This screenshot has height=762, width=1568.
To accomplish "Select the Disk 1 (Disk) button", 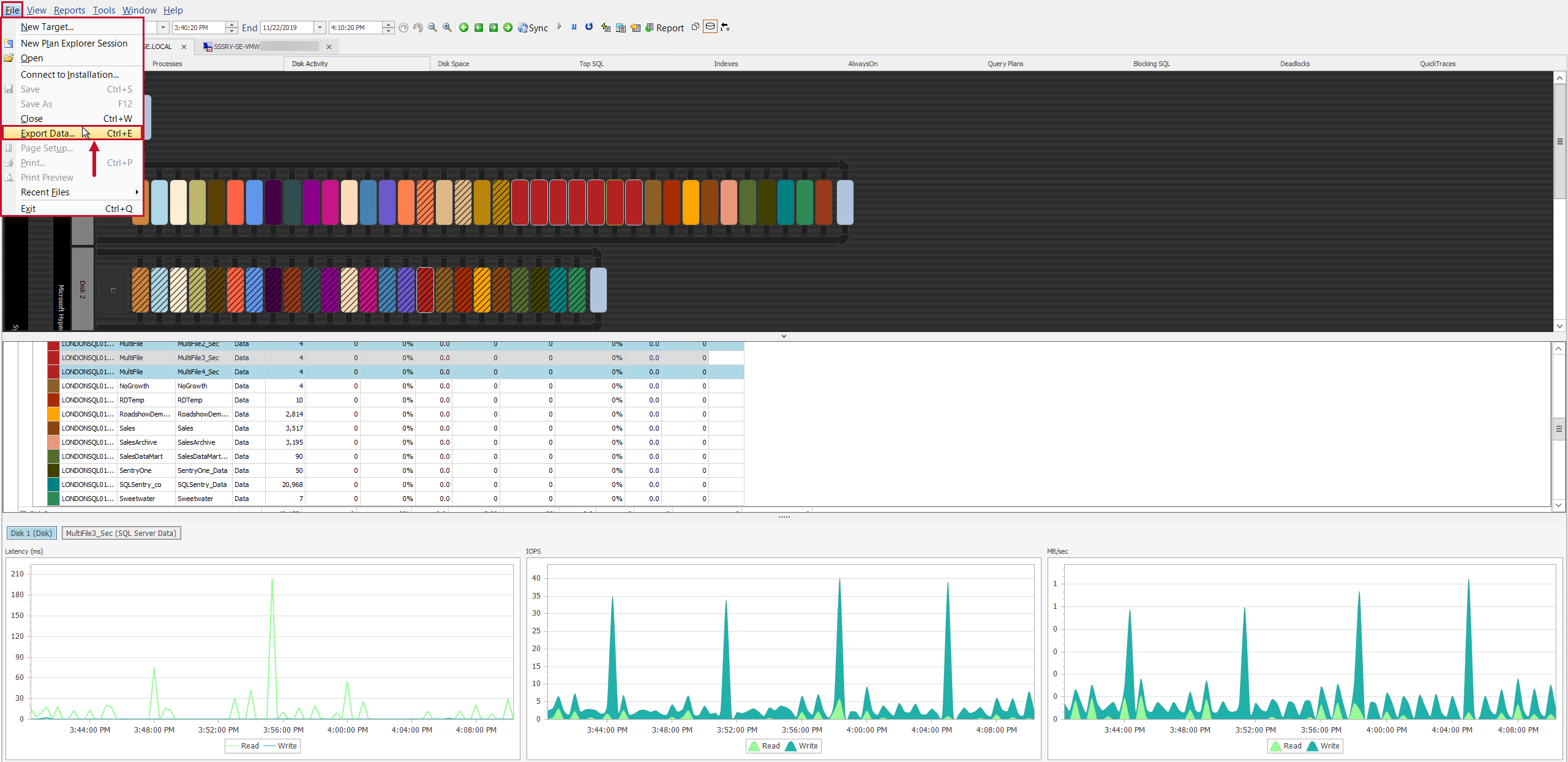I will click(x=31, y=533).
